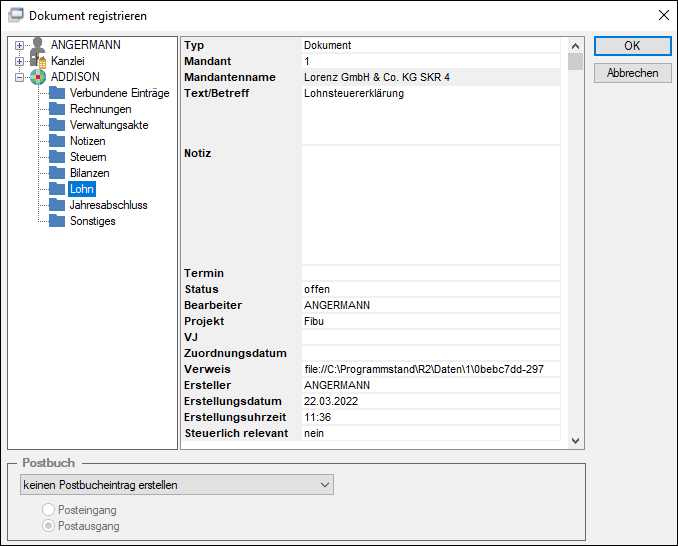Click the scrollbar up arrow
678x546 pixels.
pos(576,46)
